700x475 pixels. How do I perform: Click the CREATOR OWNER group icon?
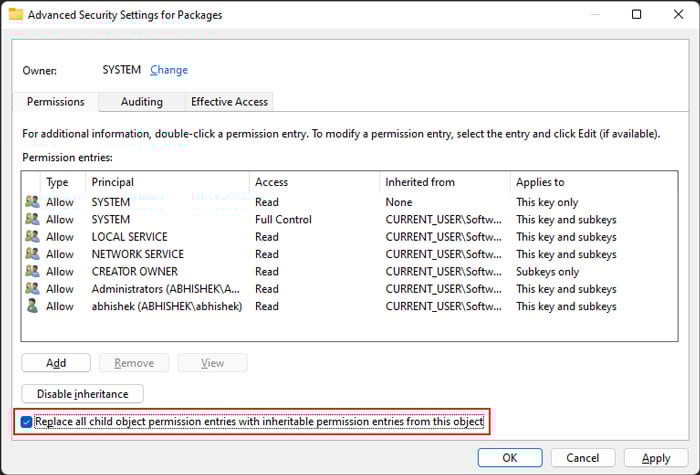(x=32, y=271)
